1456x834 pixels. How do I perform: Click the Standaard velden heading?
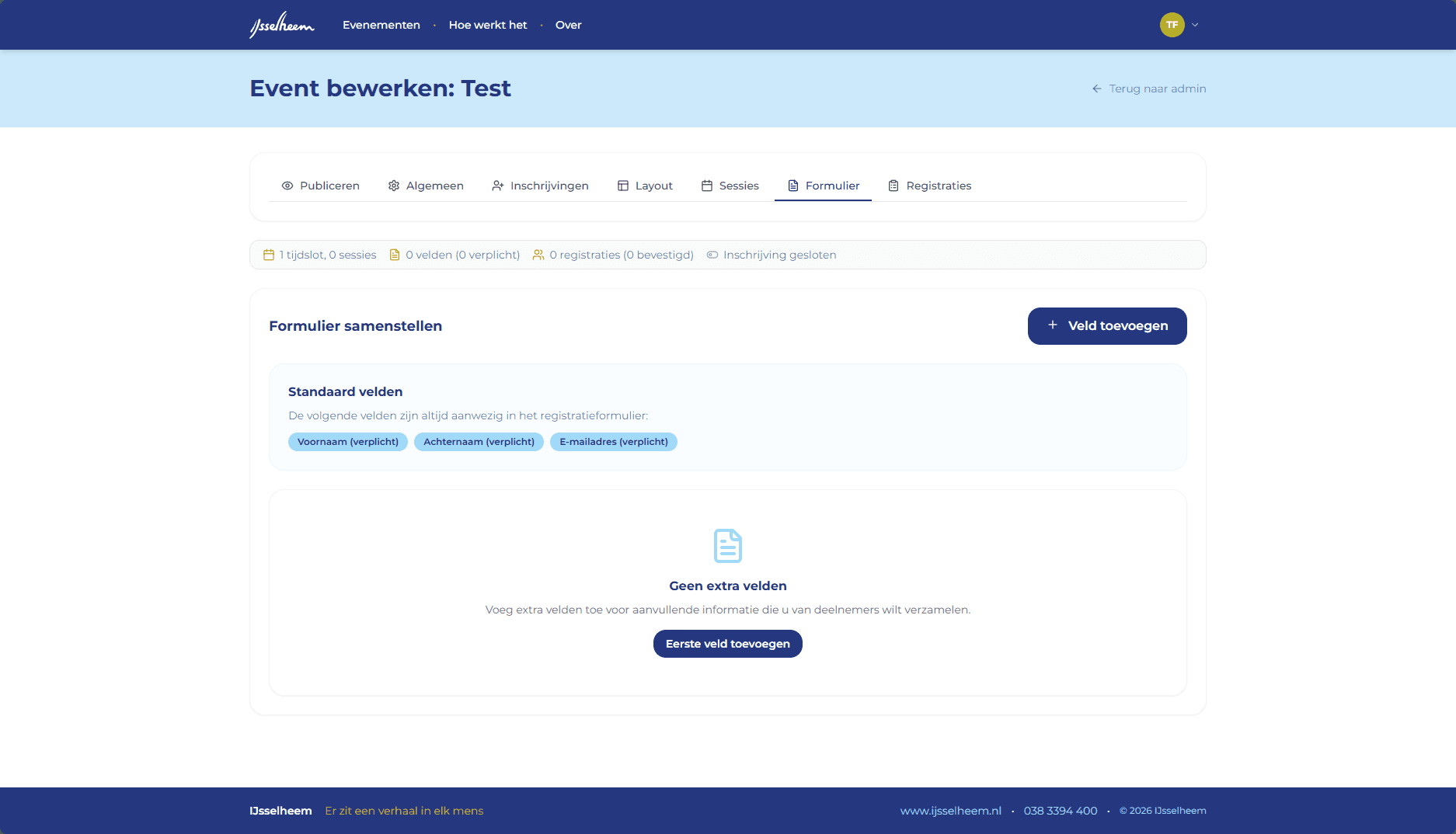click(x=345, y=392)
